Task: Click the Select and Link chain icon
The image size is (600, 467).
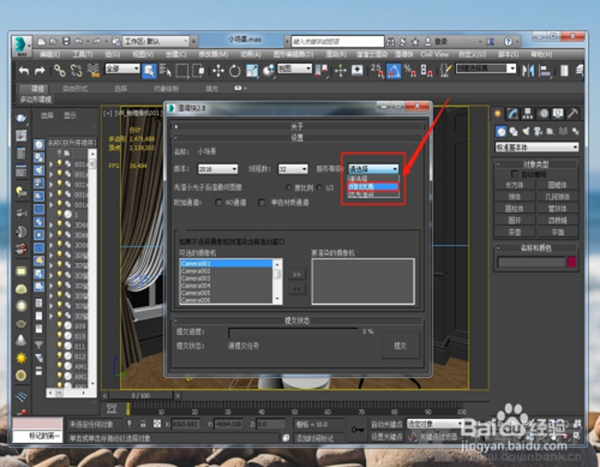Action: 60,70
